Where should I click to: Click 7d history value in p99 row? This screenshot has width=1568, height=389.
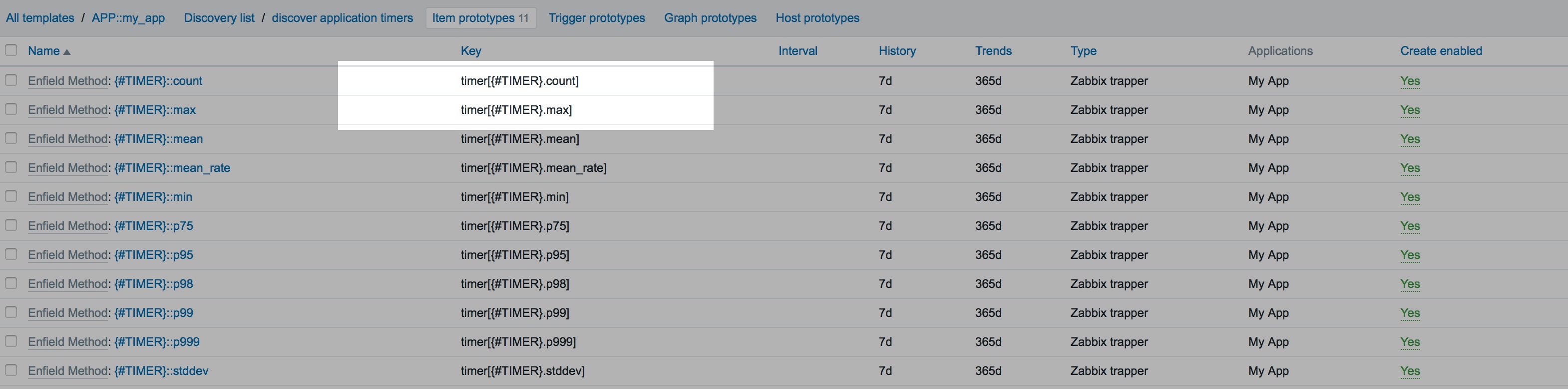pyautogui.click(x=885, y=312)
